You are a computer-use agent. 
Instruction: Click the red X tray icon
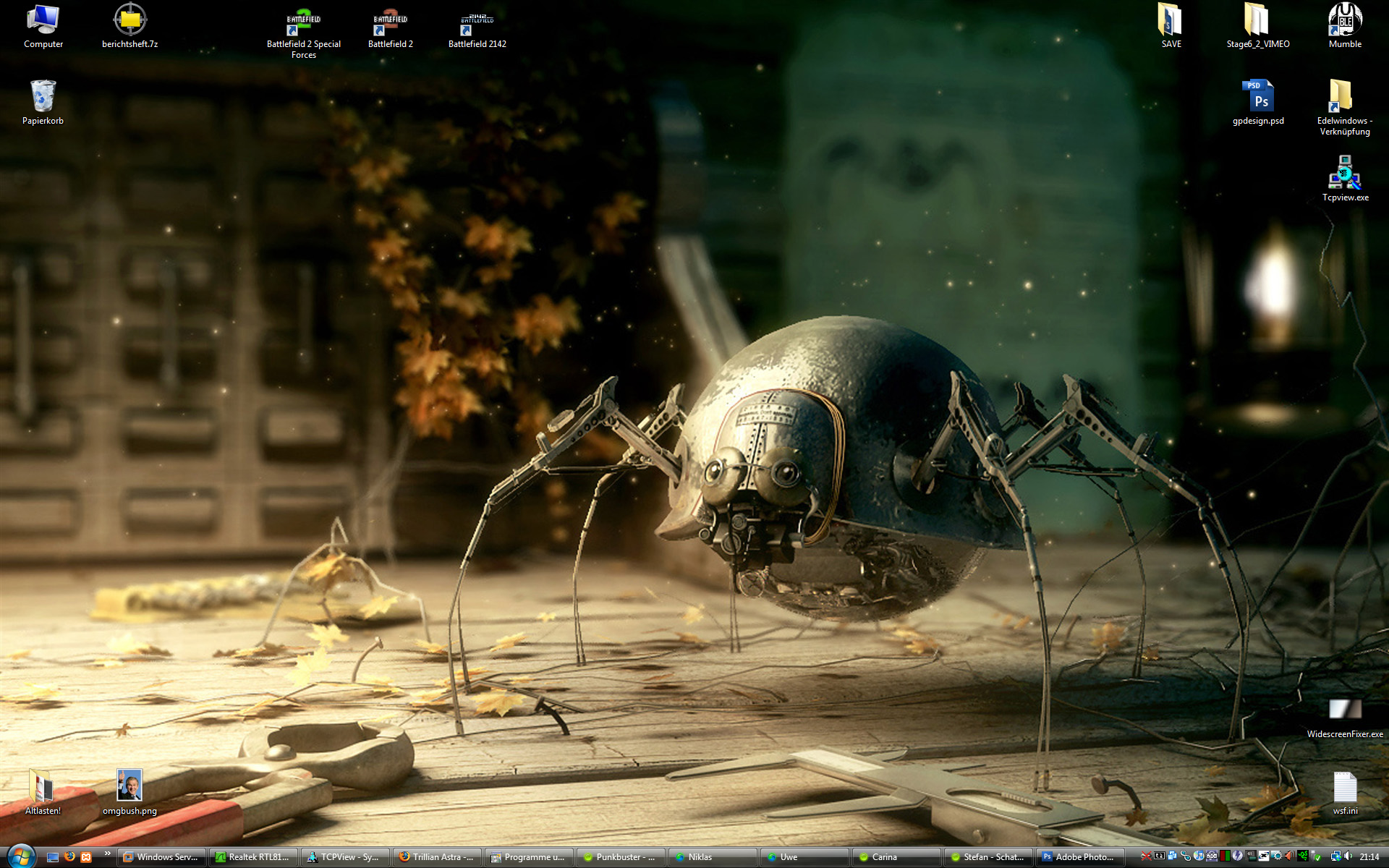(x=1147, y=856)
